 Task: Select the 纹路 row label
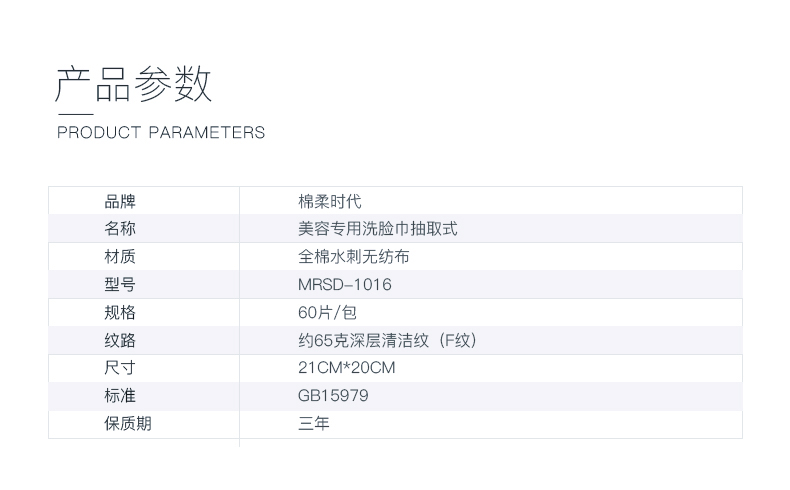pos(120,341)
